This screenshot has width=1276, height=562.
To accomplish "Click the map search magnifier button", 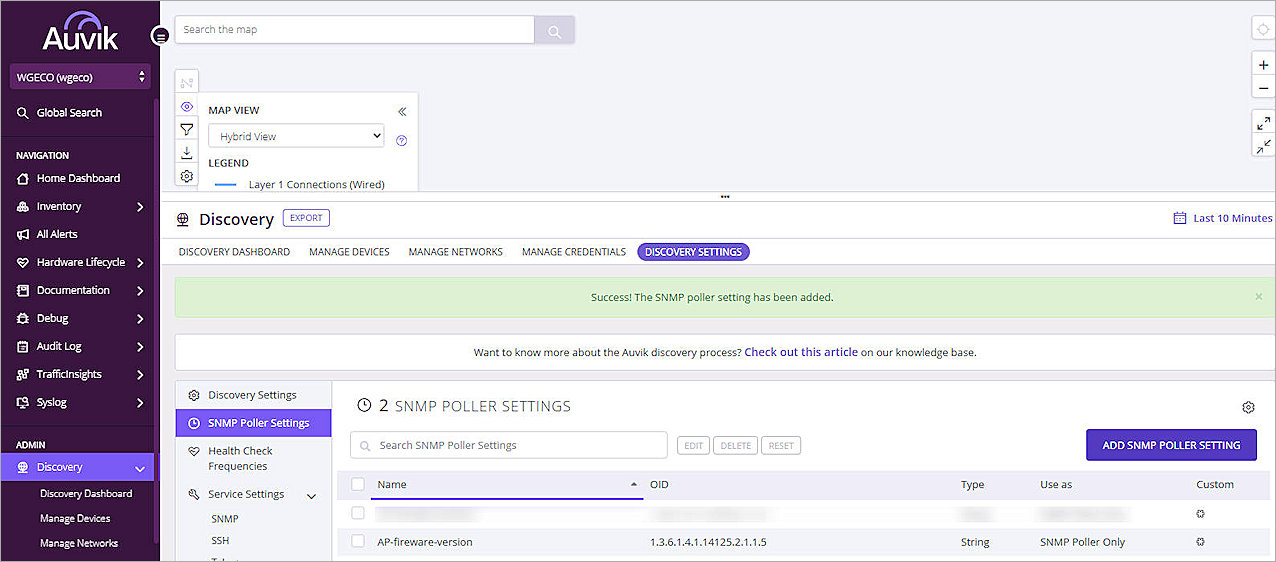I will pos(554,31).
